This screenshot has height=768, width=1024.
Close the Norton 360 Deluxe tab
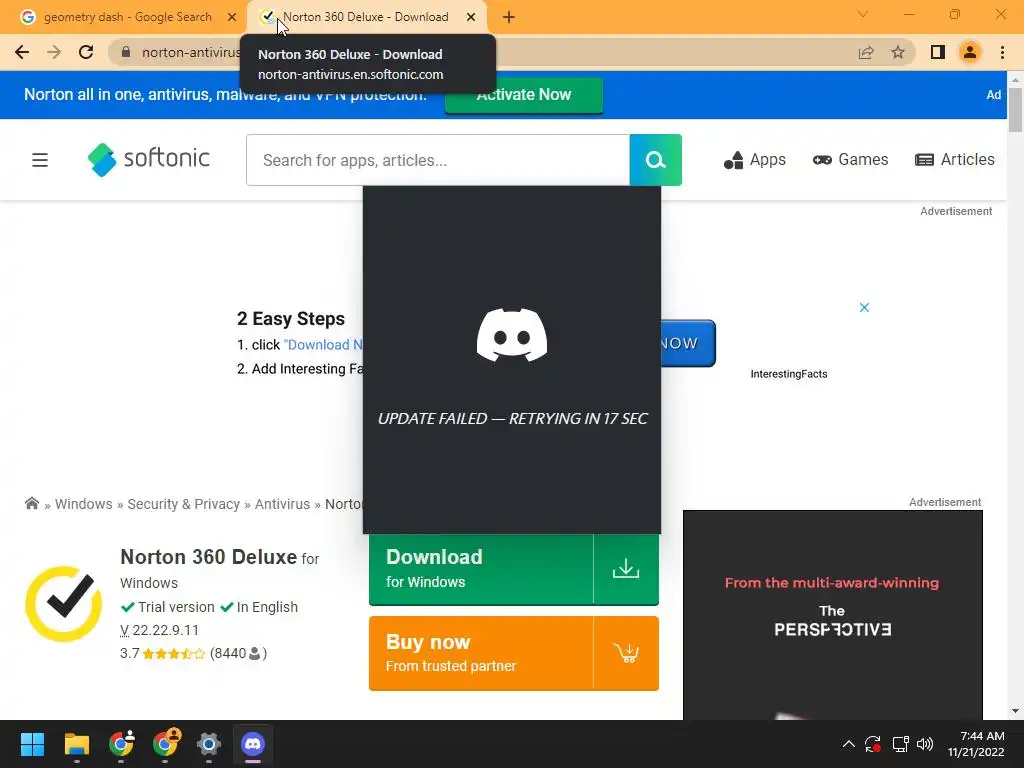click(471, 17)
